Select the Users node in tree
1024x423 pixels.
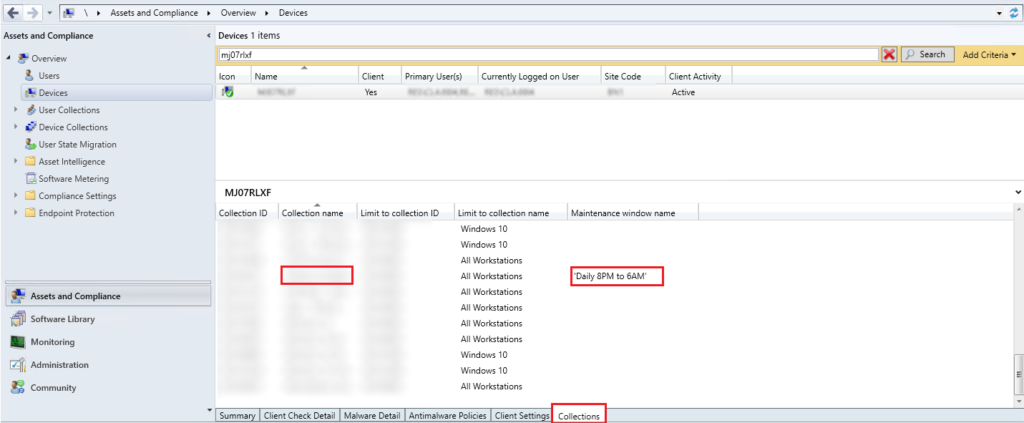point(48,76)
